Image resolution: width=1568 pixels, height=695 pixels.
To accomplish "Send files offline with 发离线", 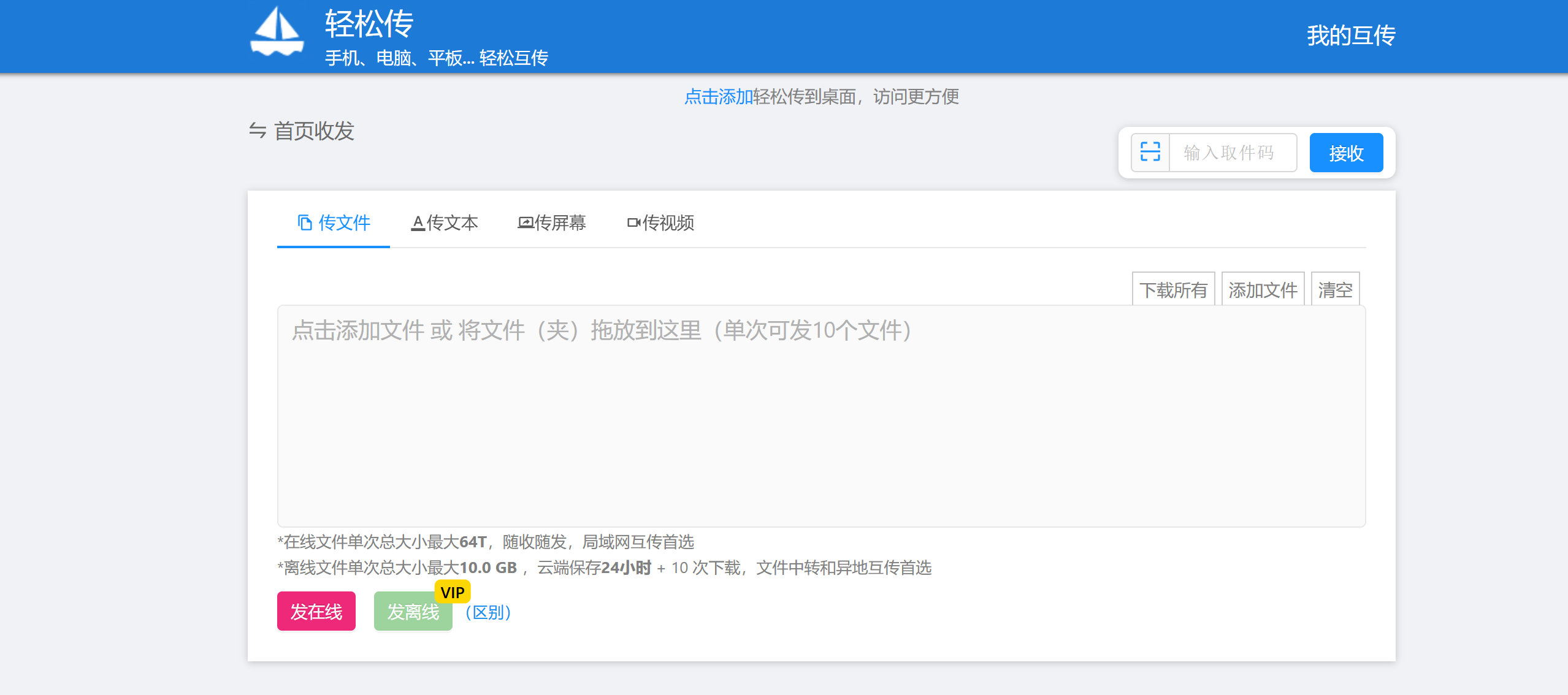I will coord(413,611).
